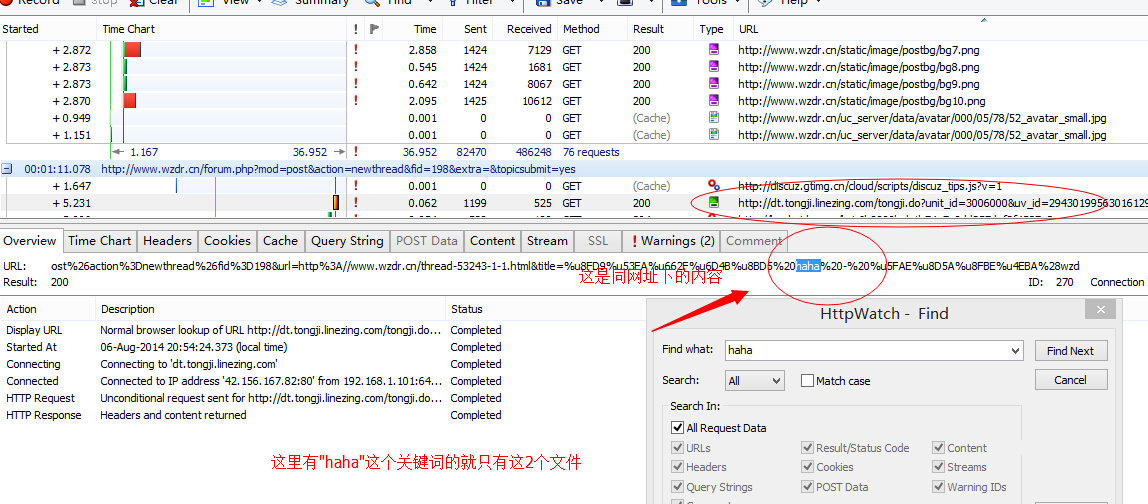Click the file type icon for bg10.png
The image size is (1148, 504).
coord(714,101)
